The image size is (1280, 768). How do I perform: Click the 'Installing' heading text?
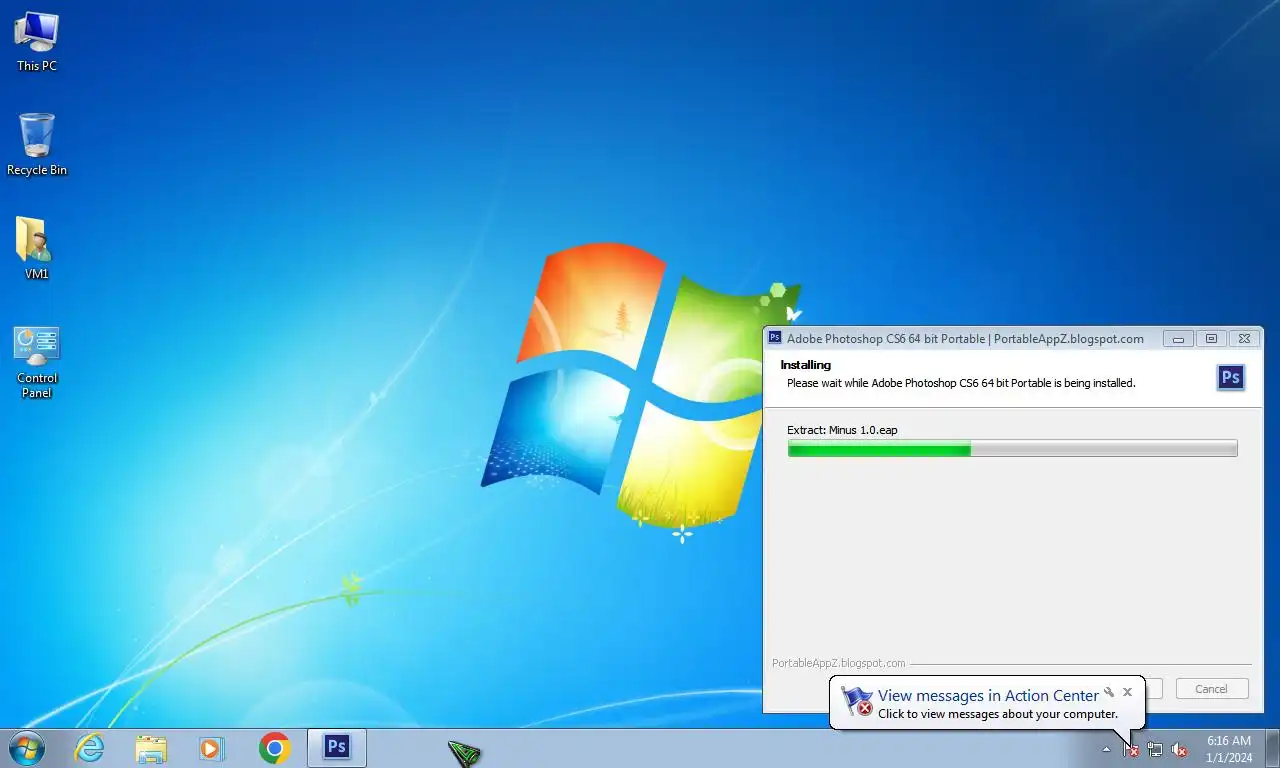(x=806, y=365)
